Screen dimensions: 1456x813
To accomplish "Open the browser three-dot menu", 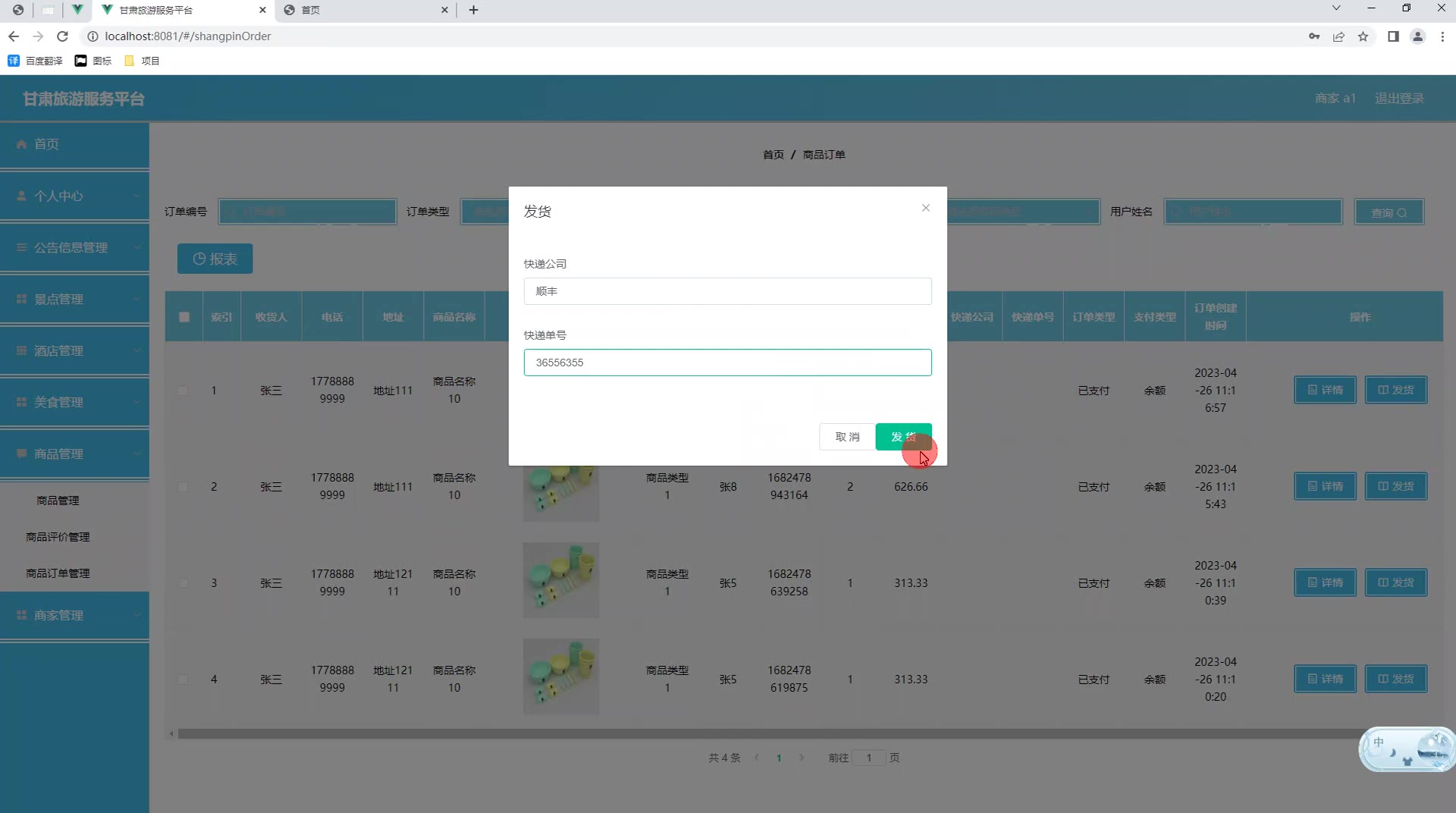I will coord(1442,36).
